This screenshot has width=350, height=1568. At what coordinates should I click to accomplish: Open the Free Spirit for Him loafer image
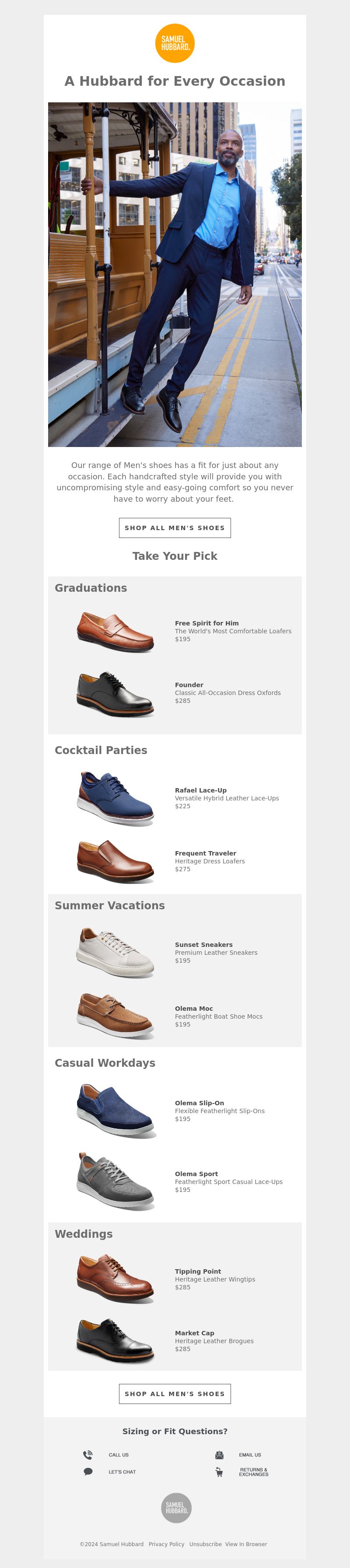click(x=115, y=631)
